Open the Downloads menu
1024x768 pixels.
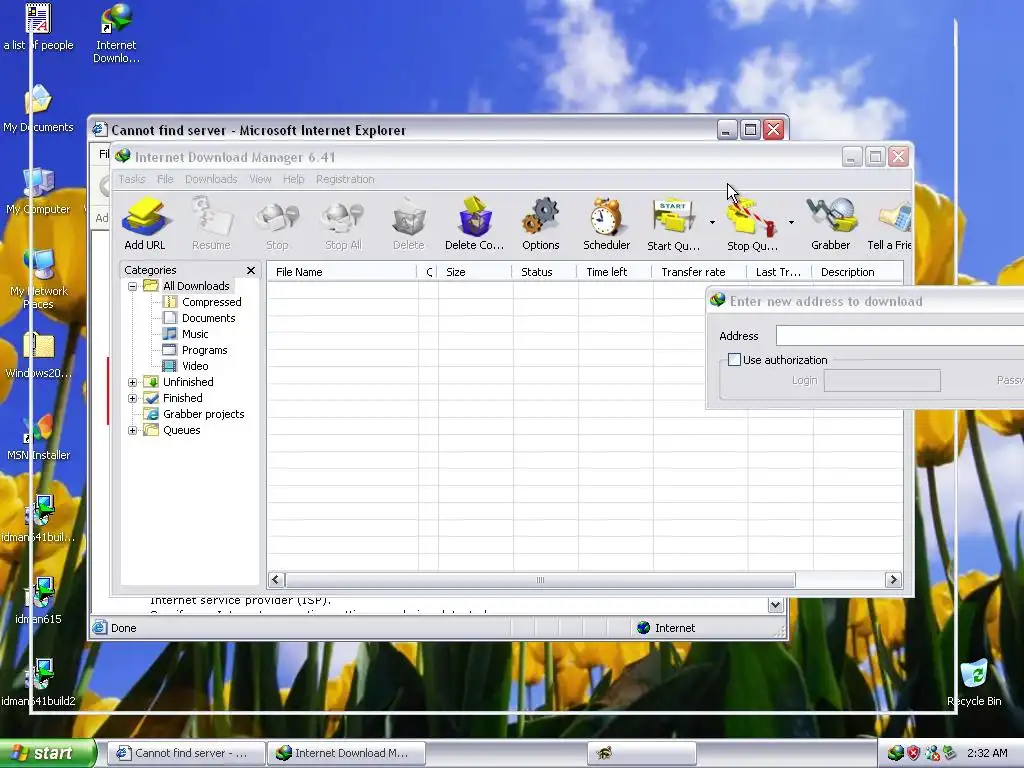point(211,179)
